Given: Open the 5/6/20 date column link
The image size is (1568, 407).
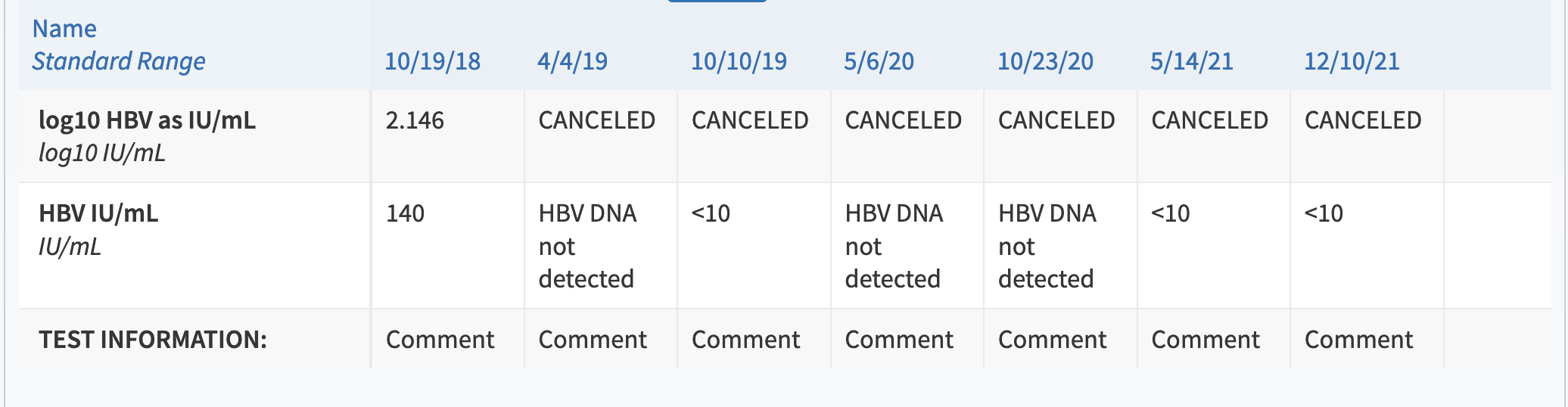Looking at the screenshot, I should tap(879, 61).
